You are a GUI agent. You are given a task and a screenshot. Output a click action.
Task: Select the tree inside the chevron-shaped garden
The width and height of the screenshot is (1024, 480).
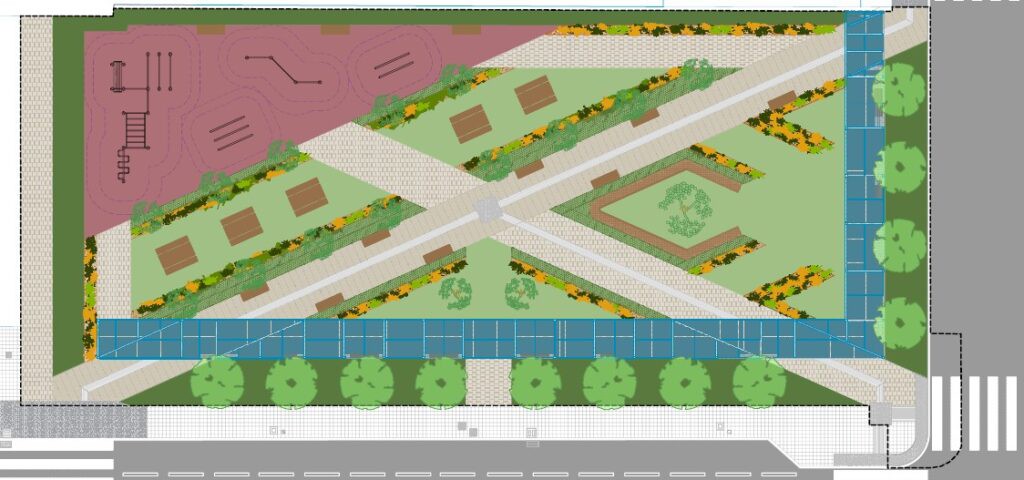point(685,207)
